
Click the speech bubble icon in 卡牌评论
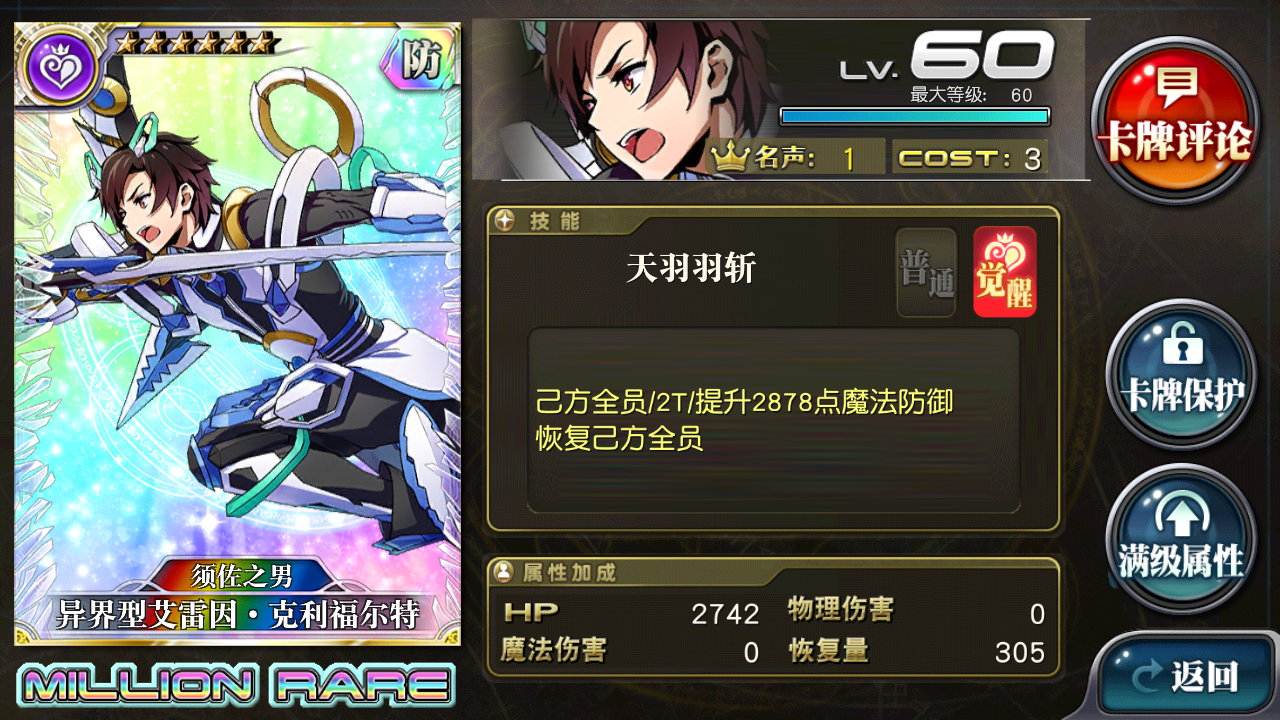click(x=1177, y=88)
